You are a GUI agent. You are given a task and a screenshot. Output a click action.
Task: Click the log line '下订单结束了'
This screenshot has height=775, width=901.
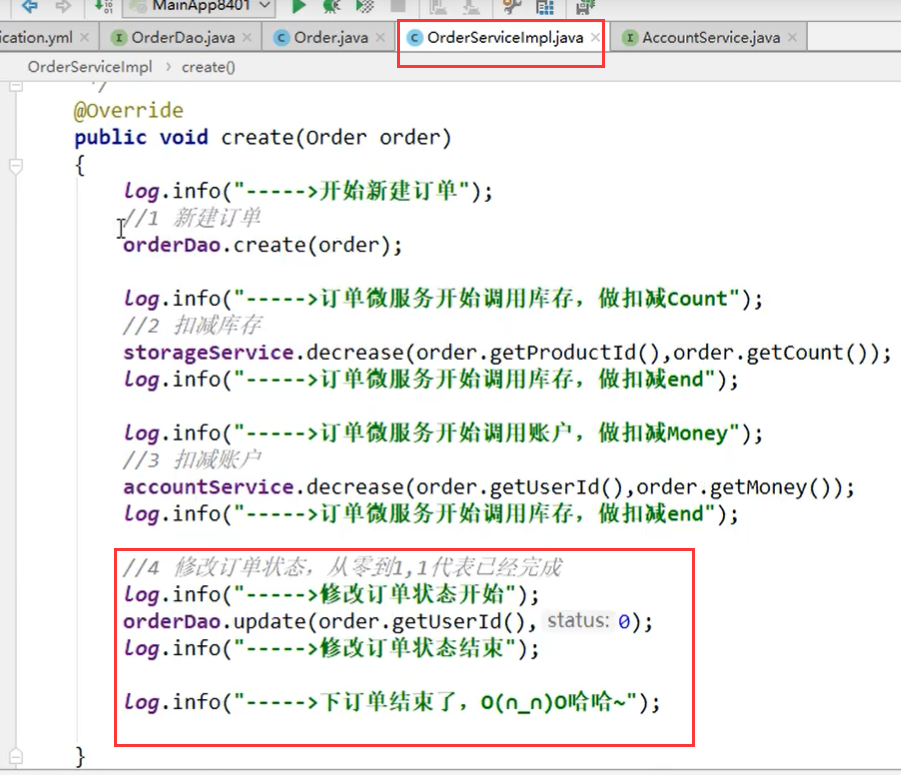(392, 702)
